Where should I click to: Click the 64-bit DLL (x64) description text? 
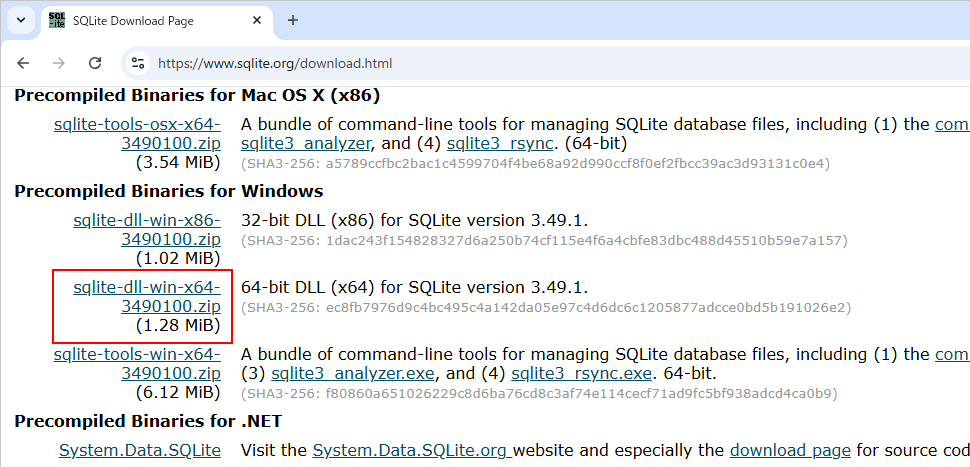[x=414, y=288]
